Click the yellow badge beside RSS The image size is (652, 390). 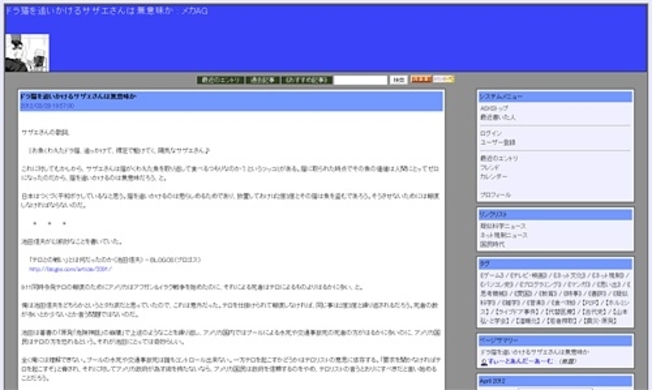tap(443, 79)
